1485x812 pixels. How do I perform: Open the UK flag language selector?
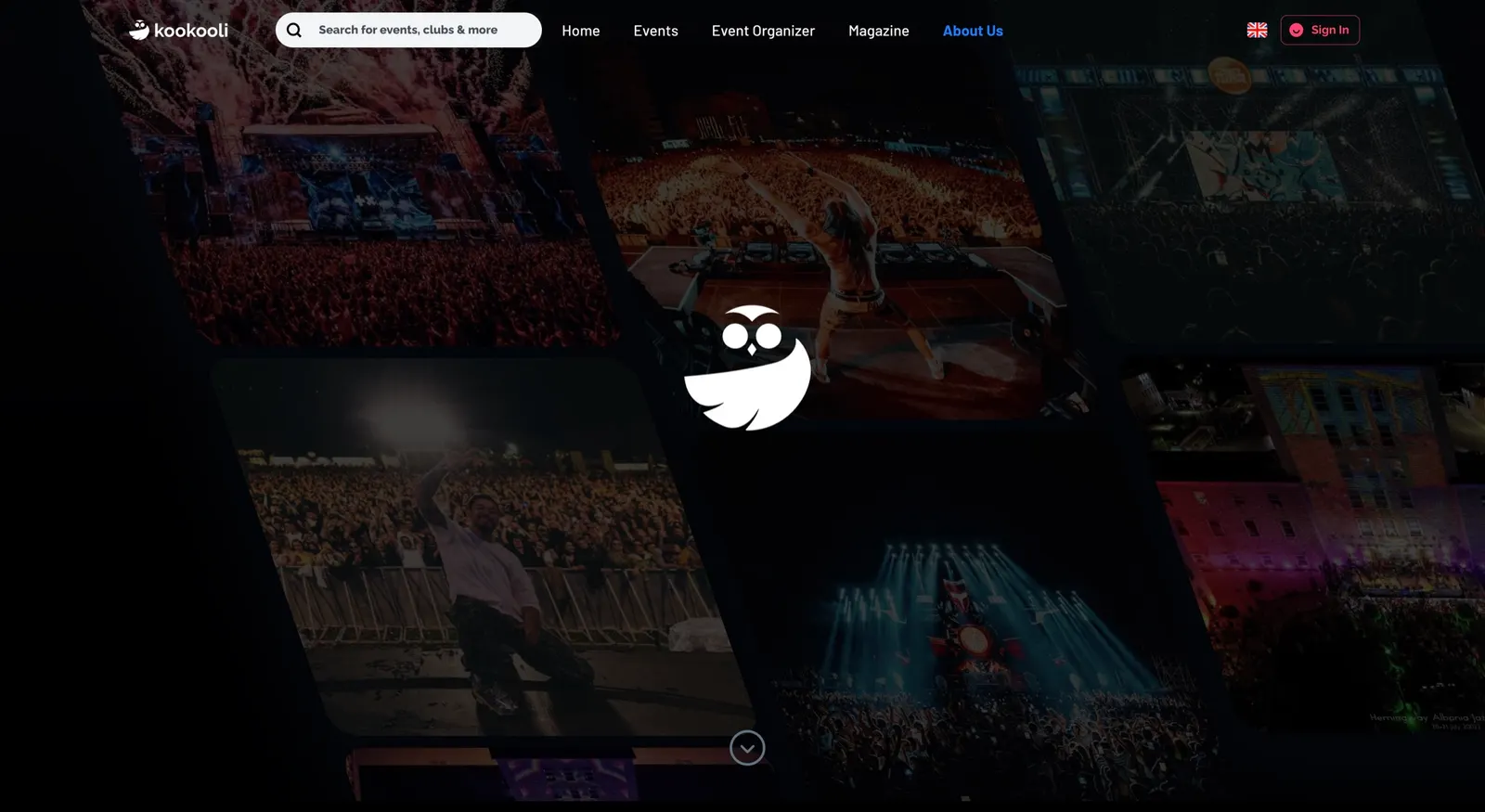point(1258,31)
